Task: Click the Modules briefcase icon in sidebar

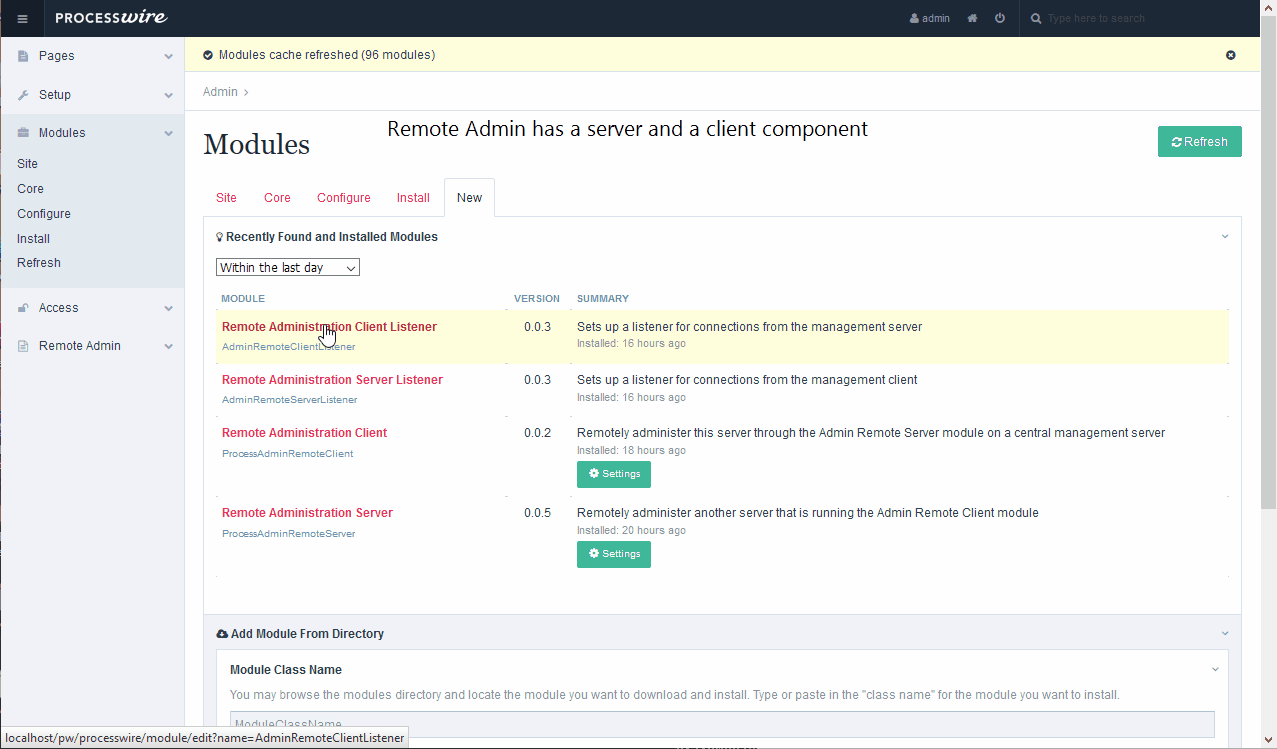Action: pos(23,133)
